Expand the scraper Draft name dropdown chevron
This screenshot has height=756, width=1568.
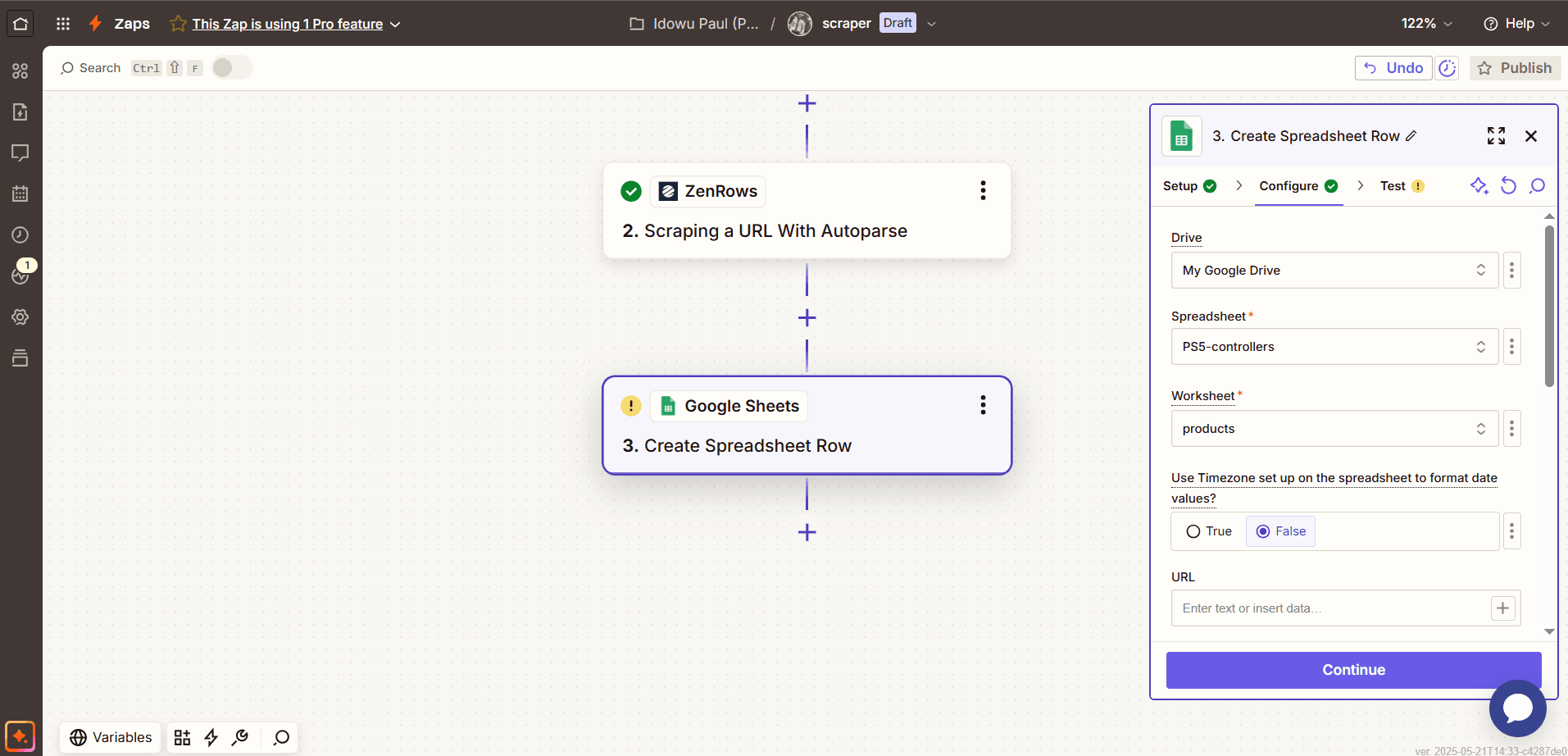931,24
